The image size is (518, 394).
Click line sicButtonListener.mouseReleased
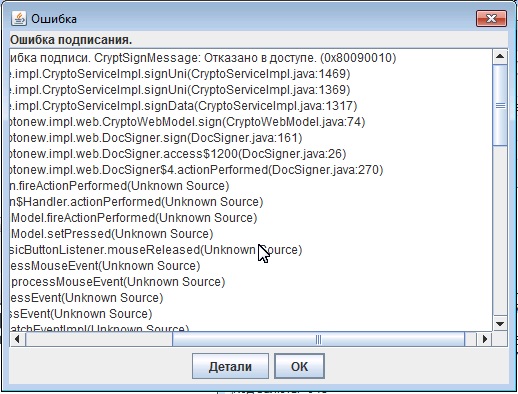[156, 250]
